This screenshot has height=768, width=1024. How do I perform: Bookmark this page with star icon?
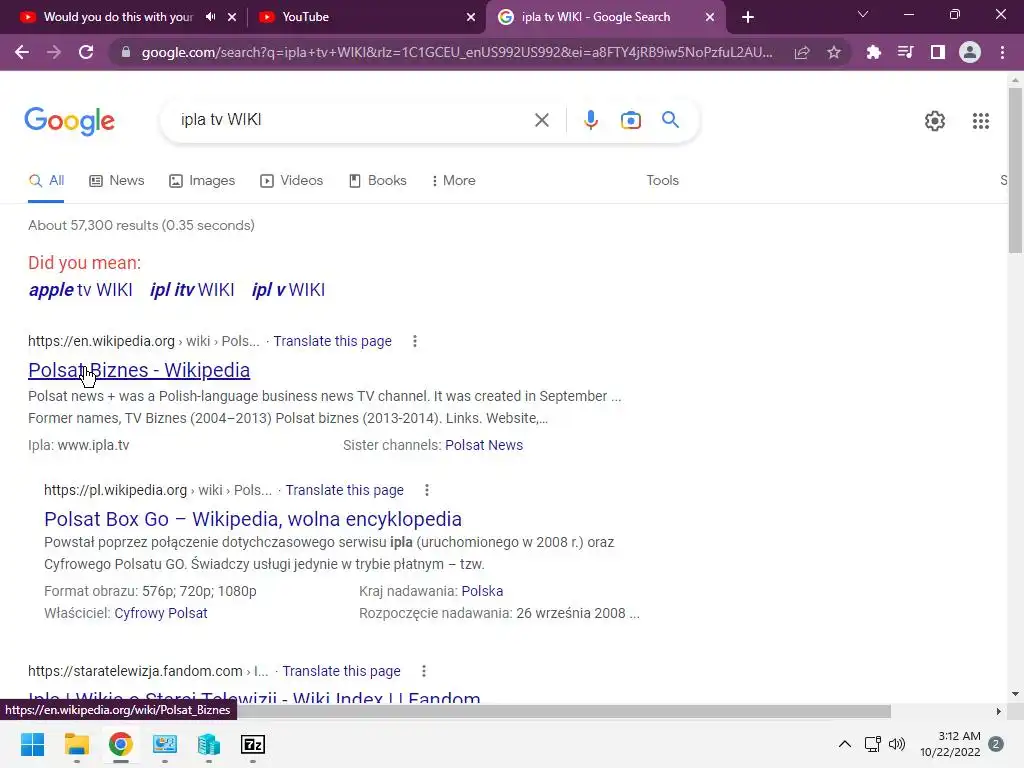[x=834, y=52]
